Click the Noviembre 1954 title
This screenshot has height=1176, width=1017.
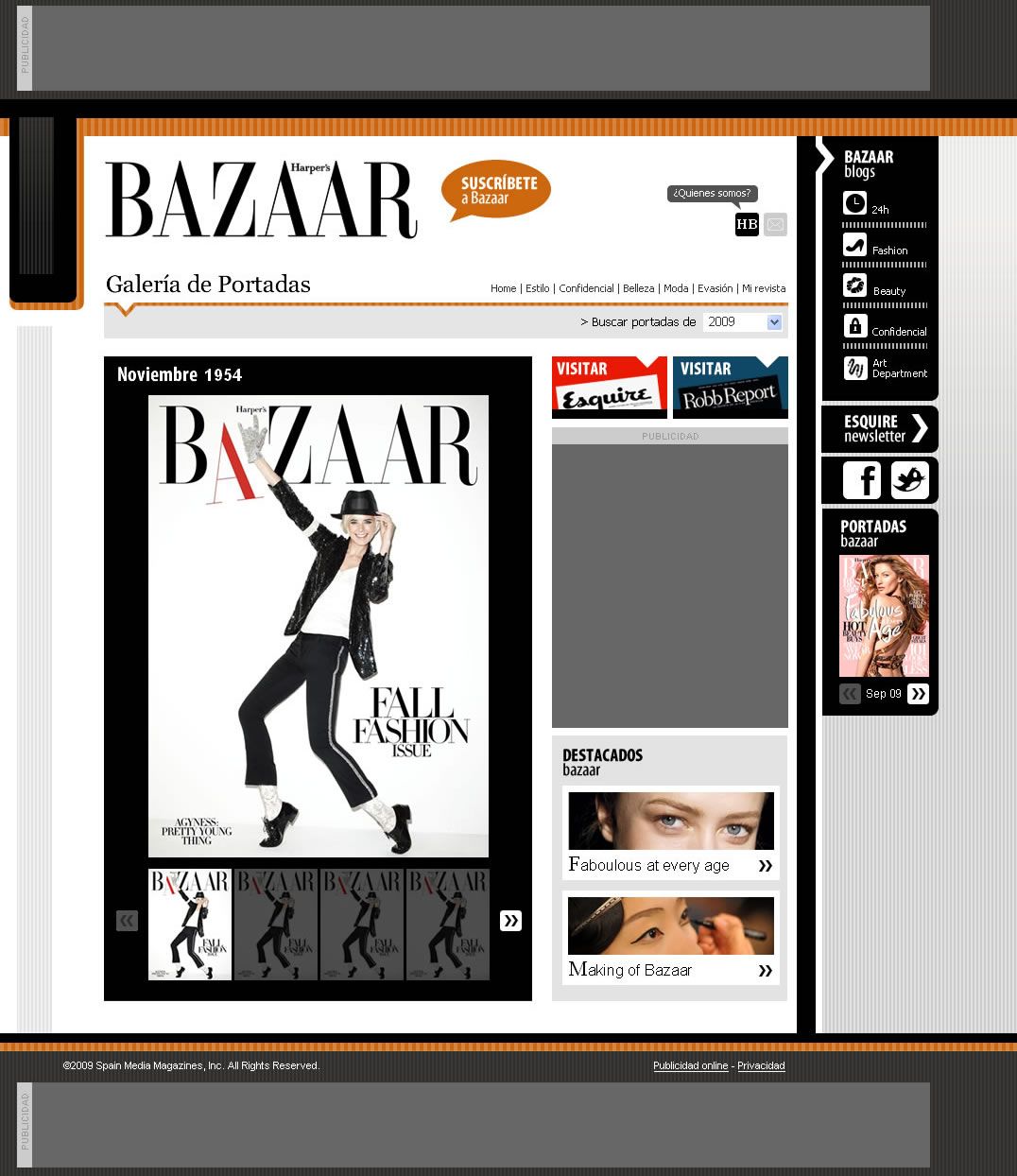(x=180, y=374)
